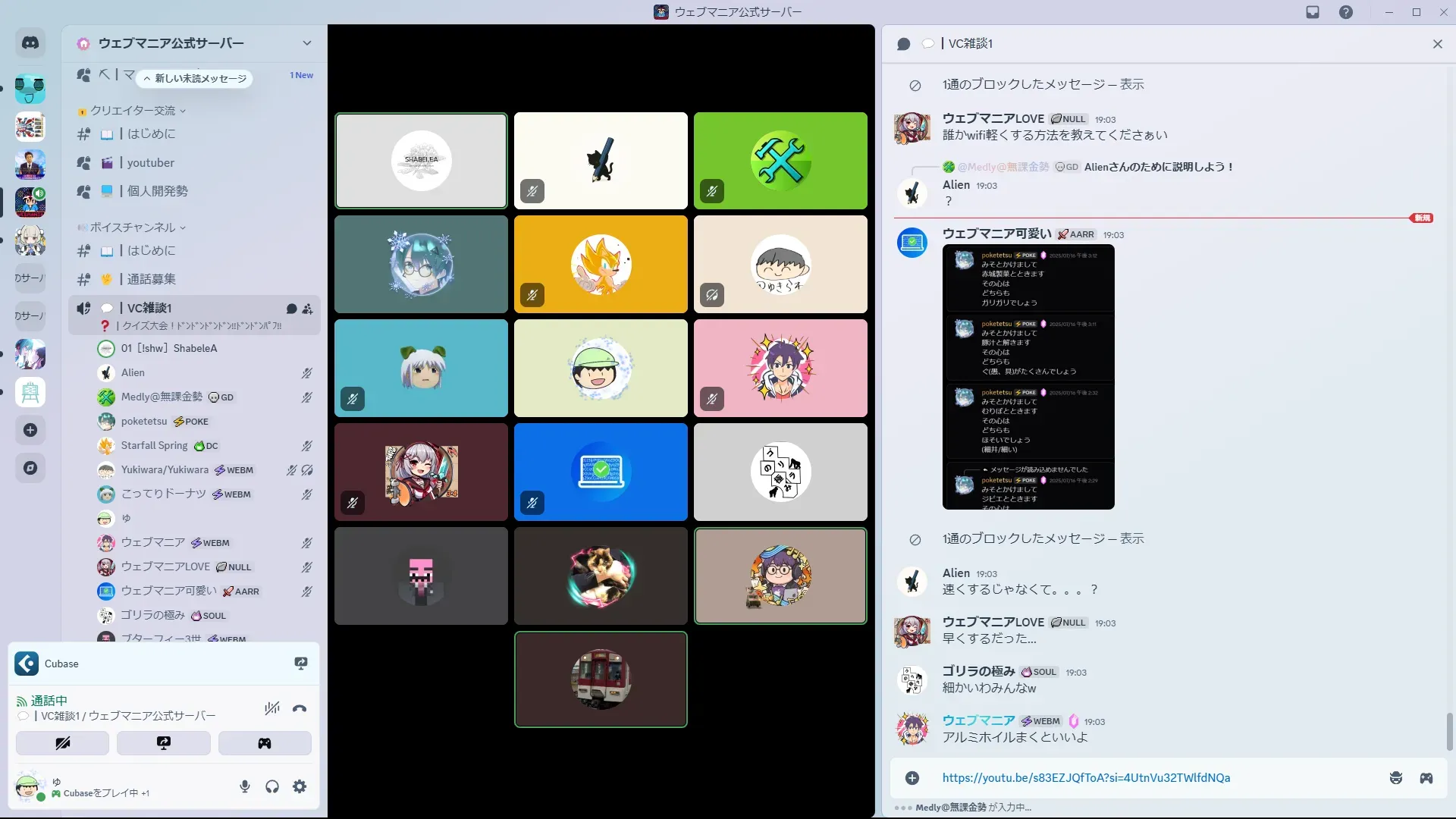The height and width of the screenshot is (819, 1456).
Task: Open the 通話募集 channel
Action: (x=151, y=279)
